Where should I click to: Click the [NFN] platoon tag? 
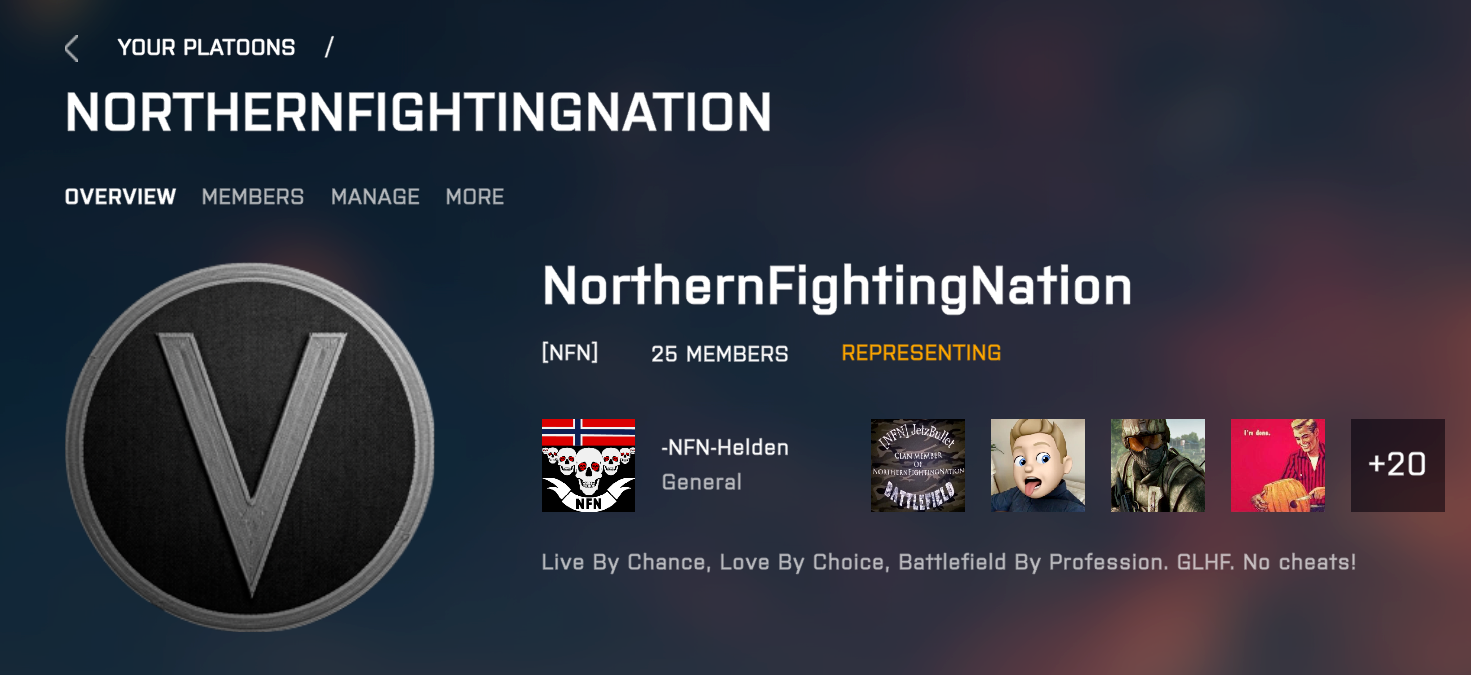(570, 353)
